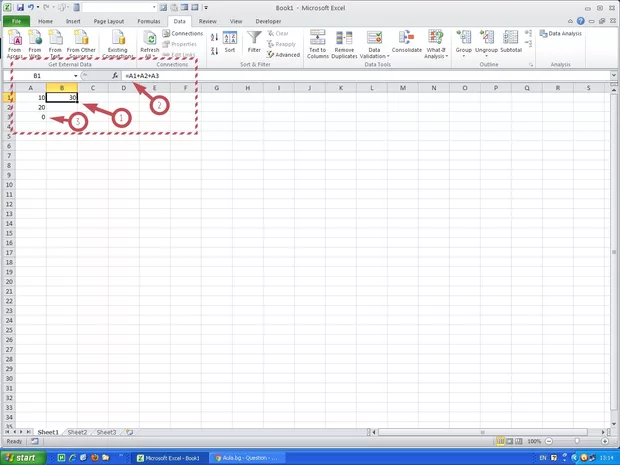Click in the formula bar text =A1+A2+A3
The width and height of the screenshot is (620, 465).
142,76
